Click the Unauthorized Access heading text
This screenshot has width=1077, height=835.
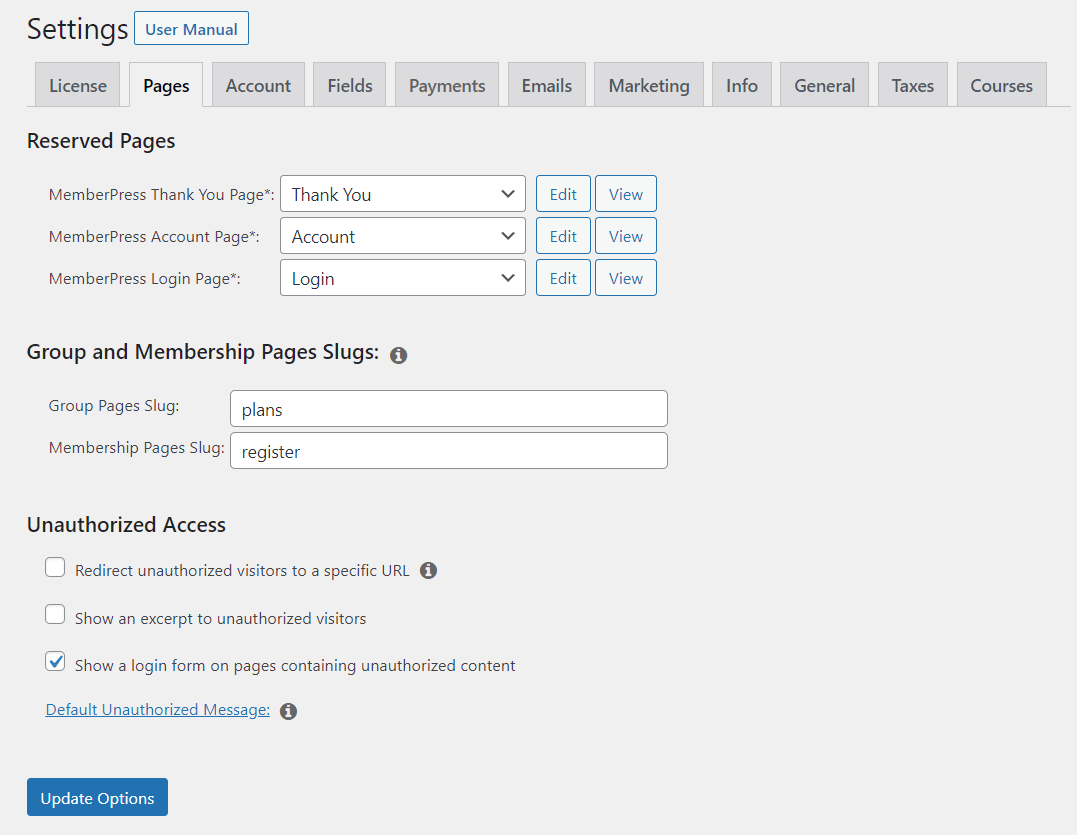(126, 525)
